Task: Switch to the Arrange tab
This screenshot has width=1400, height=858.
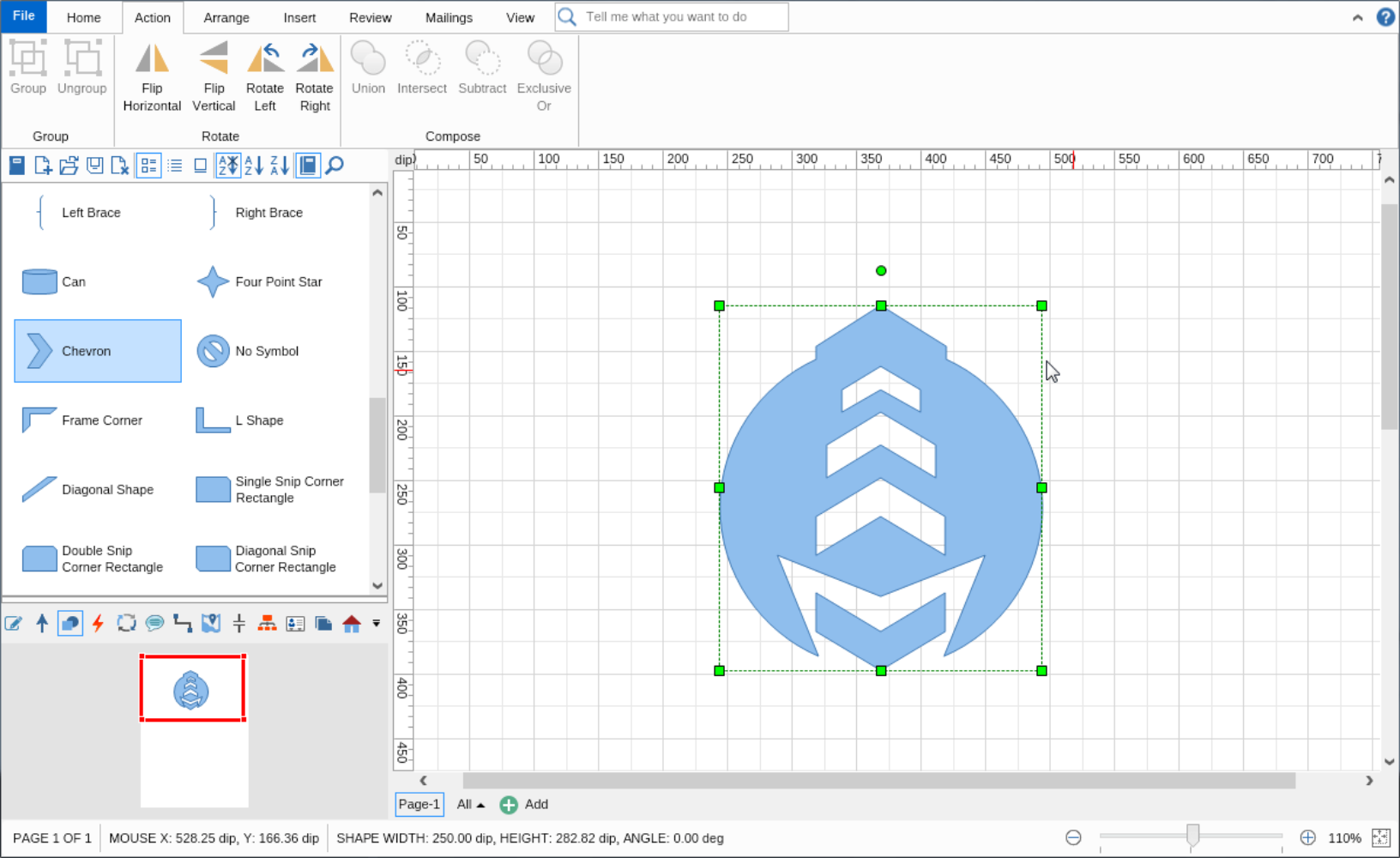Action: pos(226,17)
